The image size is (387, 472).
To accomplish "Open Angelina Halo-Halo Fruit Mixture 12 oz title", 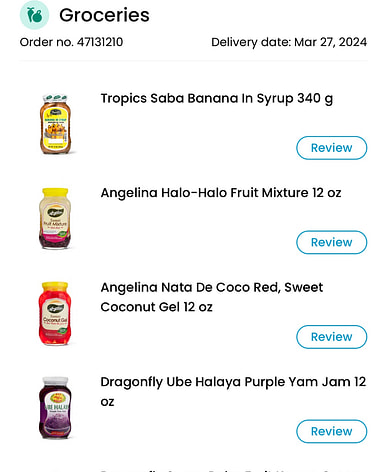I will click(221, 193).
